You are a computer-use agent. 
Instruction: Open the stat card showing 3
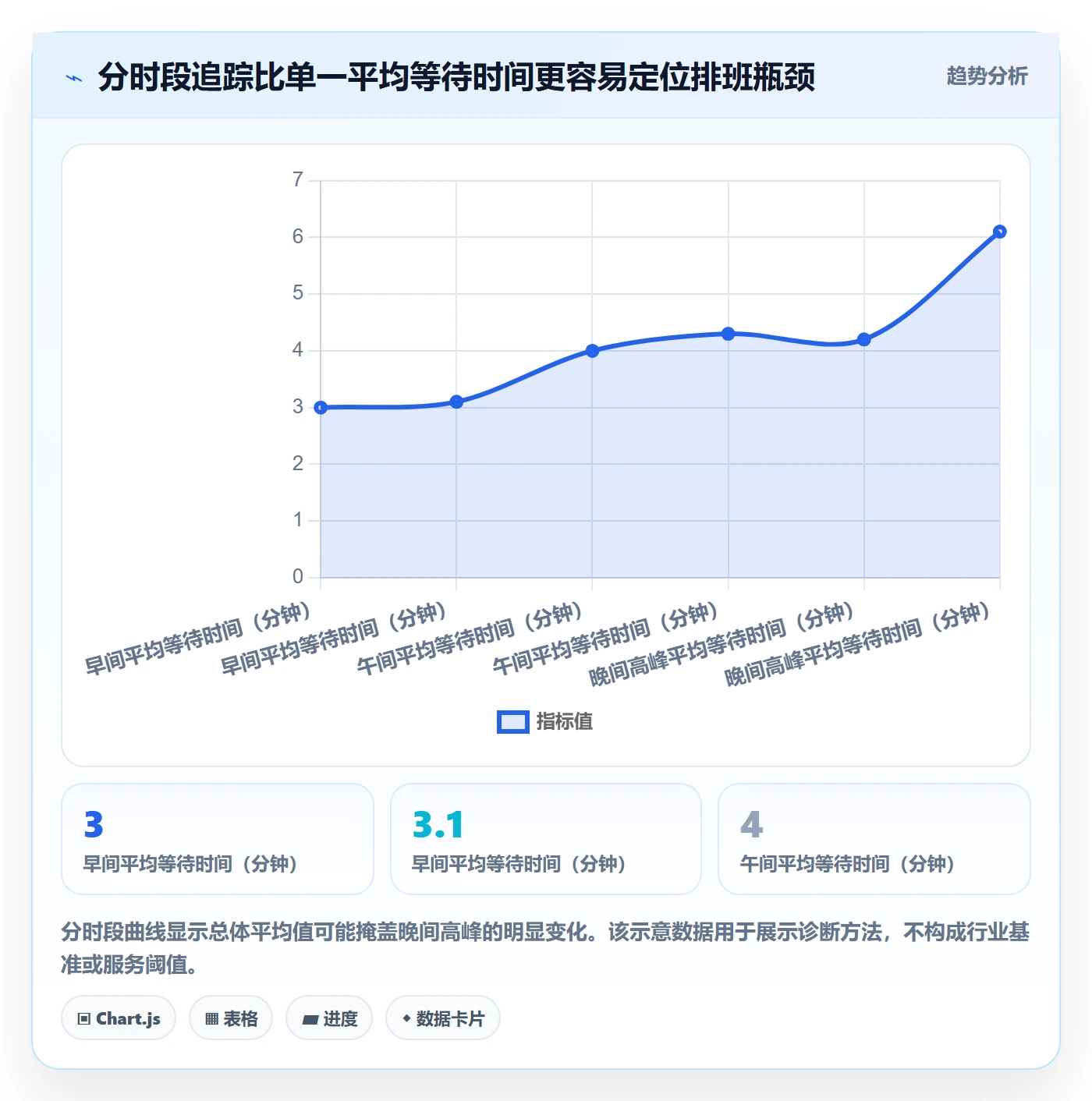point(218,839)
